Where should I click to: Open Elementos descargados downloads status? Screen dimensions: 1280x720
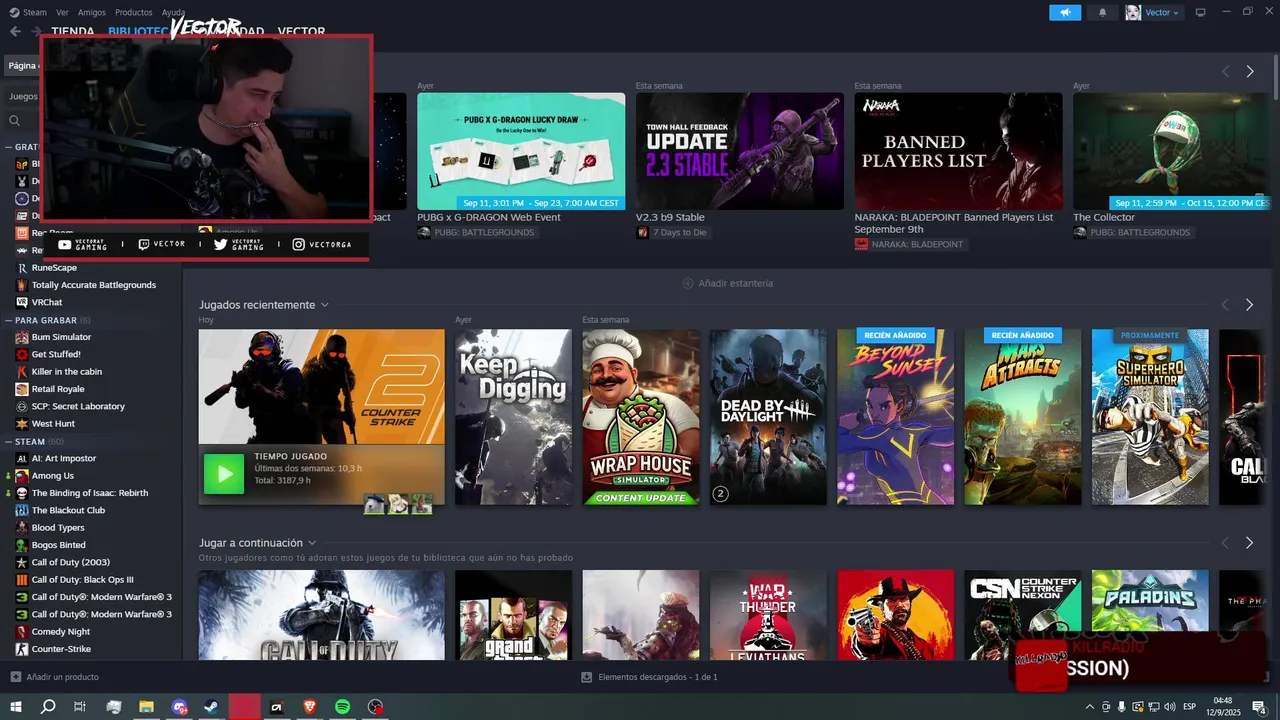point(649,677)
